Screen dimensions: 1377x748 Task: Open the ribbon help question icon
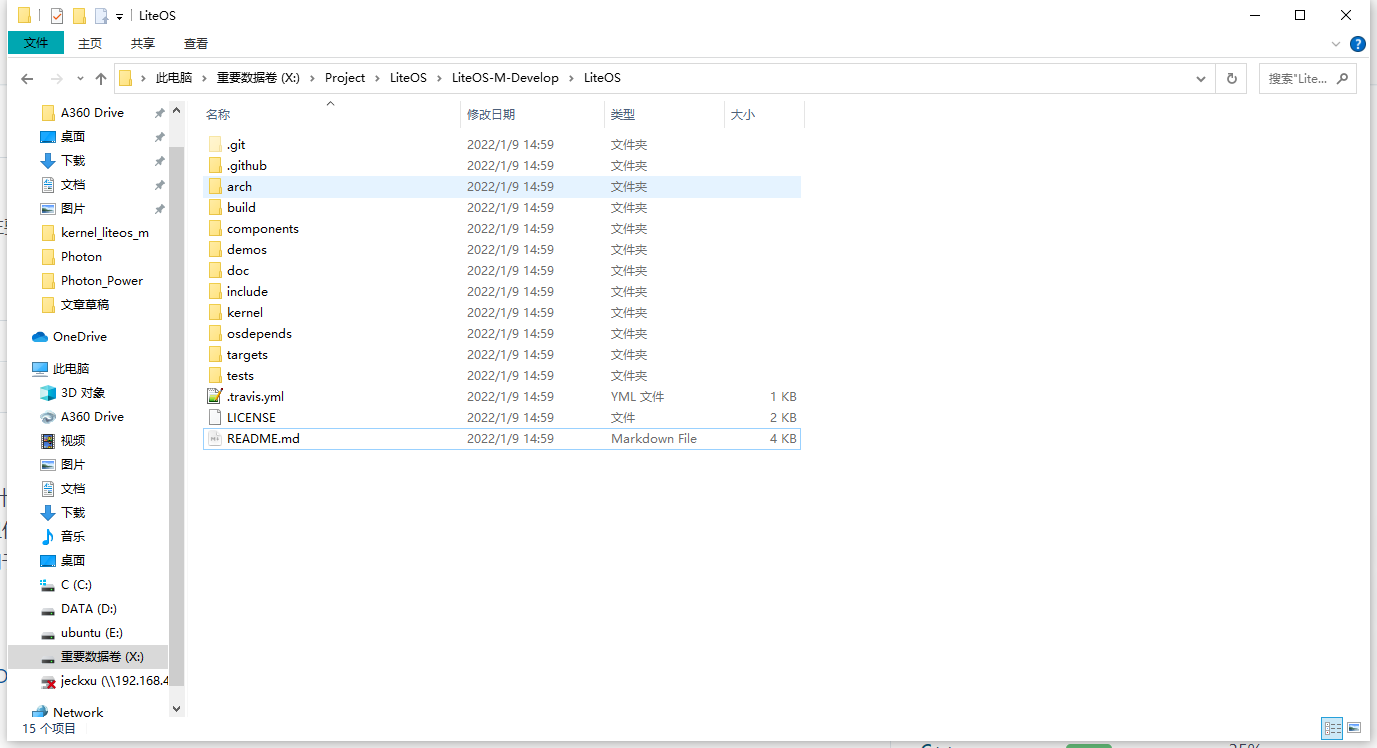(1357, 44)
